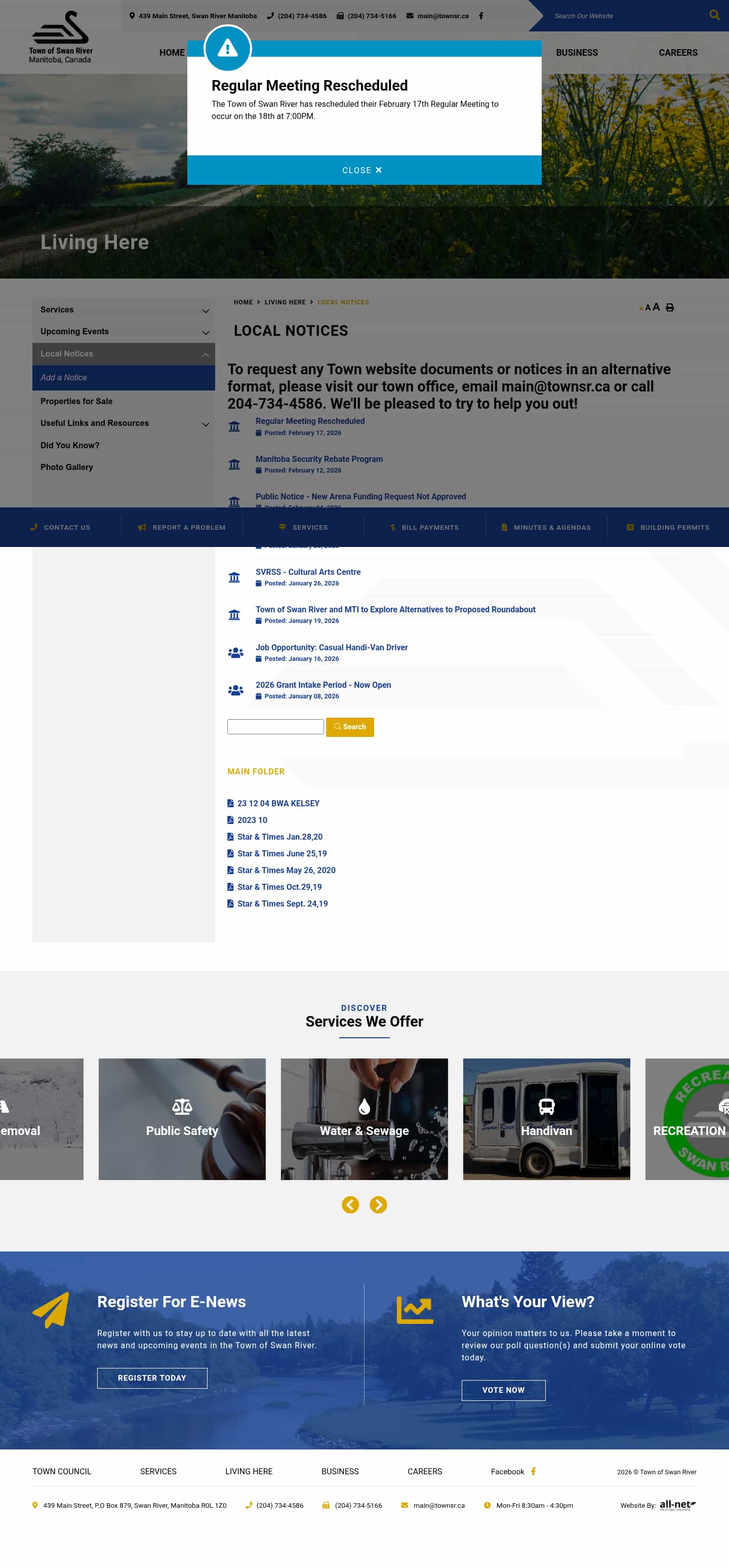Viewport: 729px width, 1568px height.
Task: Open REPORT A PROBLEM quick link
Action: [x=182, y=527]
